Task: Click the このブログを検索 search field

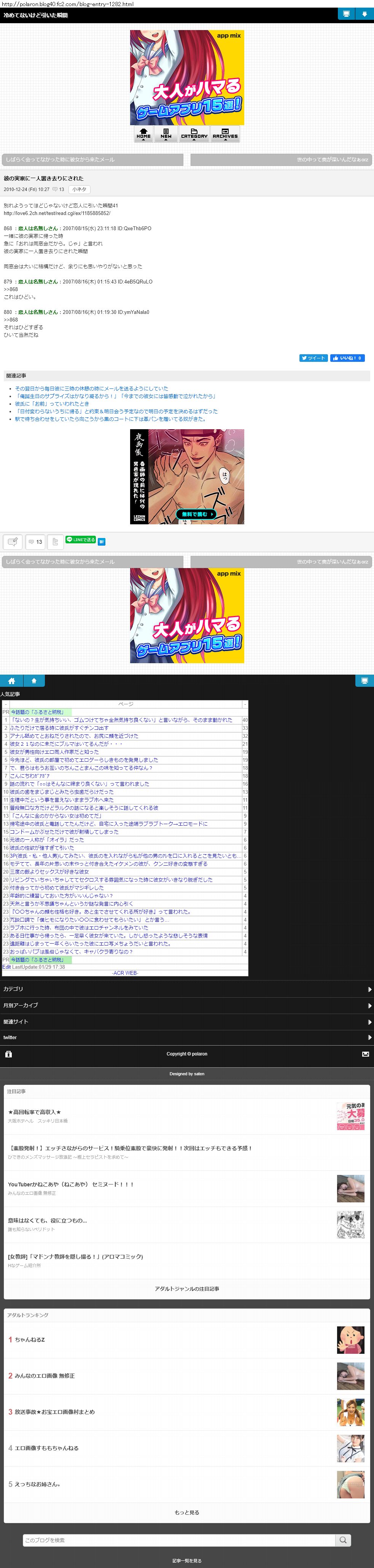Action: point(179,1539)
